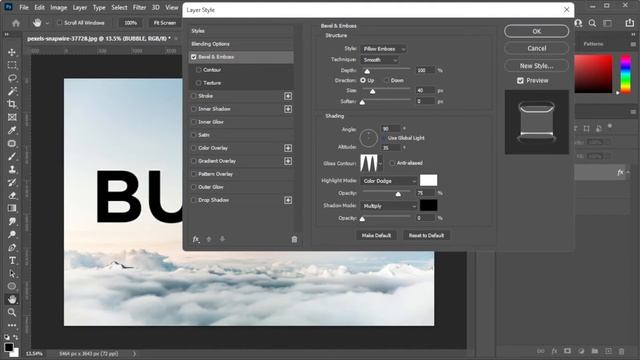This screenshot has width=640, height=360.
Task: Select the Magic Wand tool
Action: coord(12,91)
